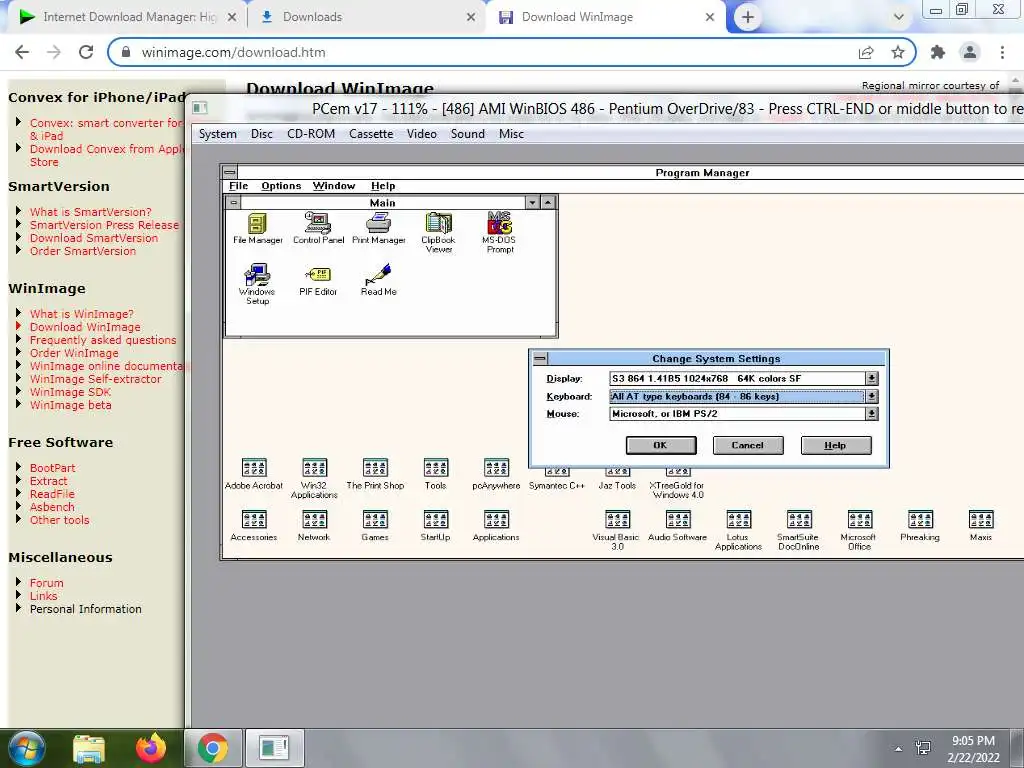Expand the Mouse dropdown arrow

point(872,413)
